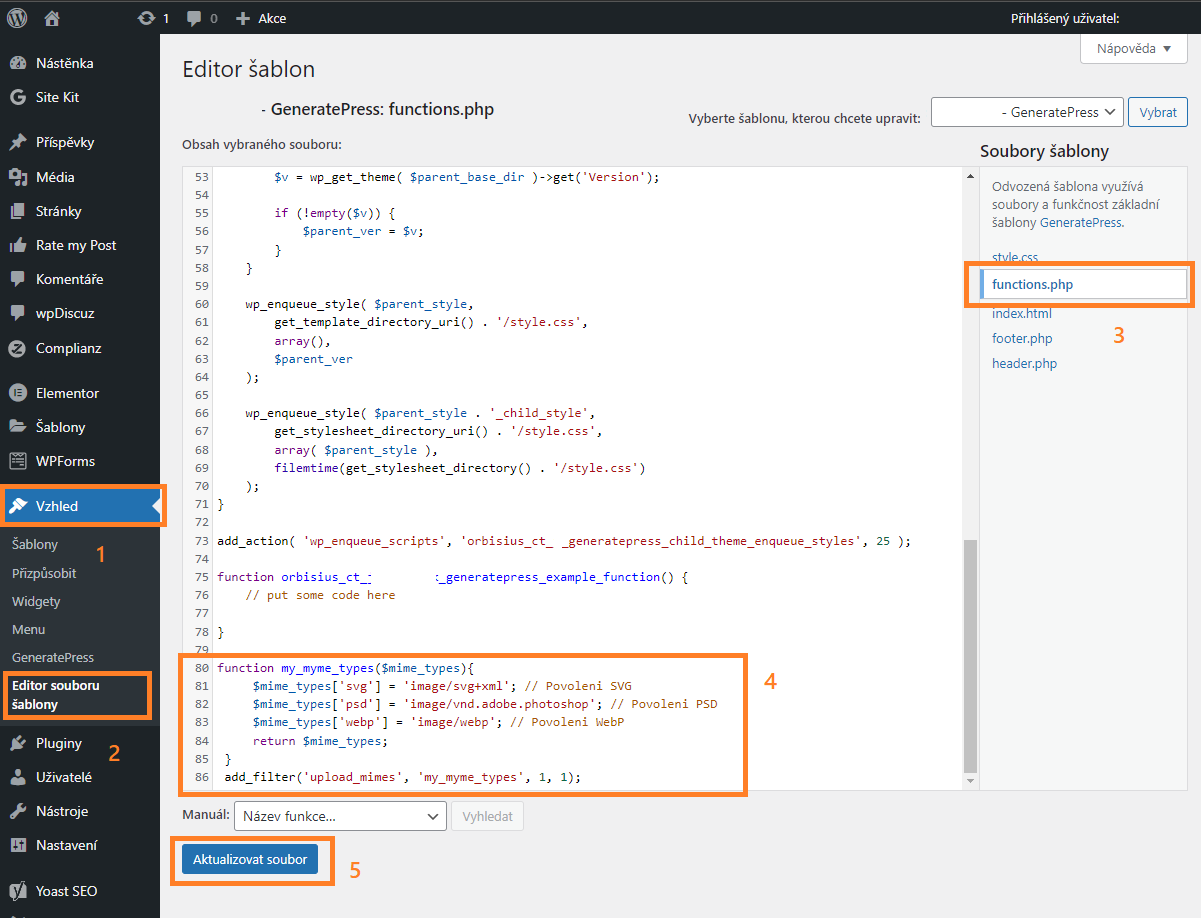This screenshot has height=918, width=1201.
Task: Open GeneratePress in the Vzhled submenu
Action: 53,657
